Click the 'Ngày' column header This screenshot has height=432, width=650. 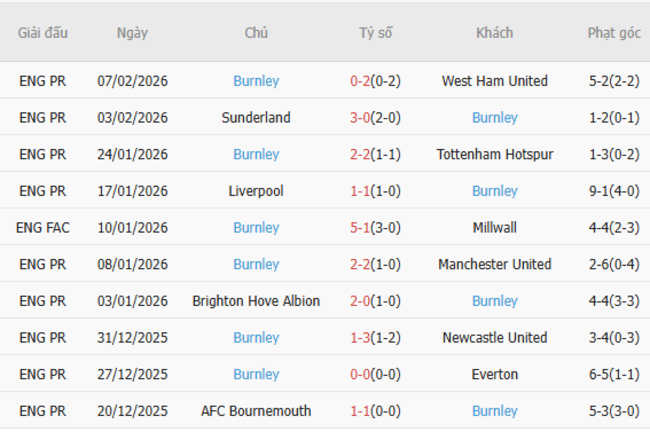(132, 33)
